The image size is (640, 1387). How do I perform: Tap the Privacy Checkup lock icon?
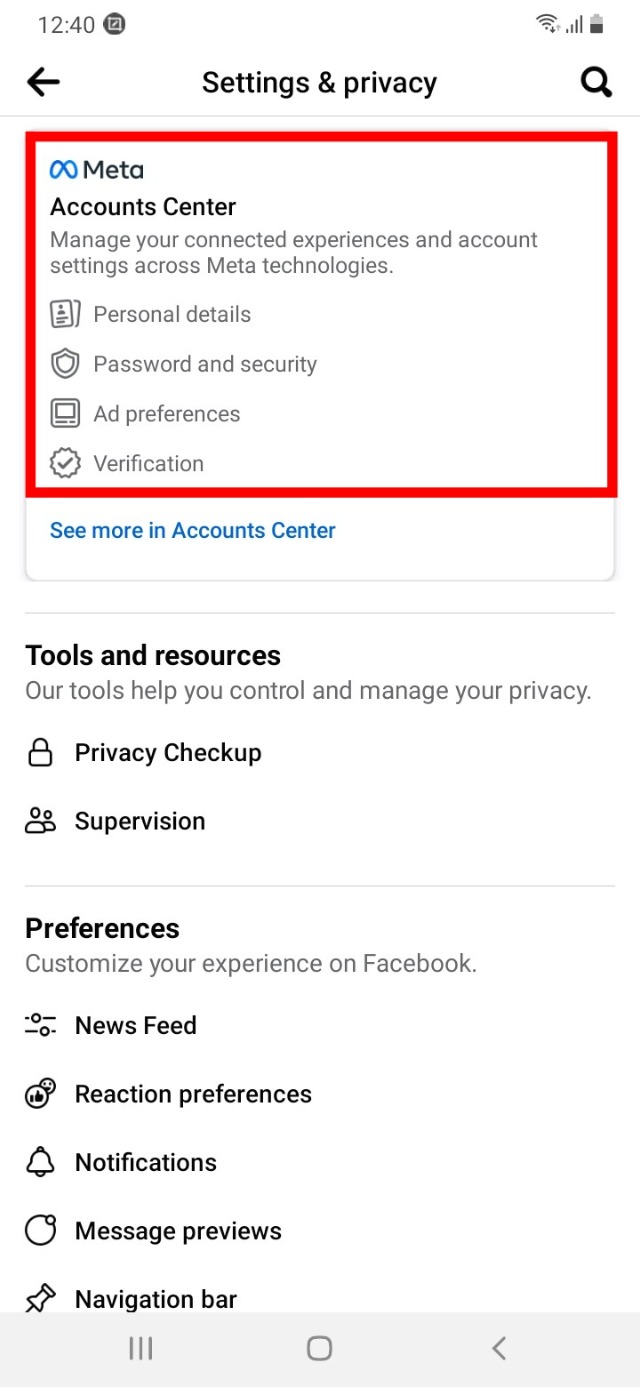[x=40, y=753]
